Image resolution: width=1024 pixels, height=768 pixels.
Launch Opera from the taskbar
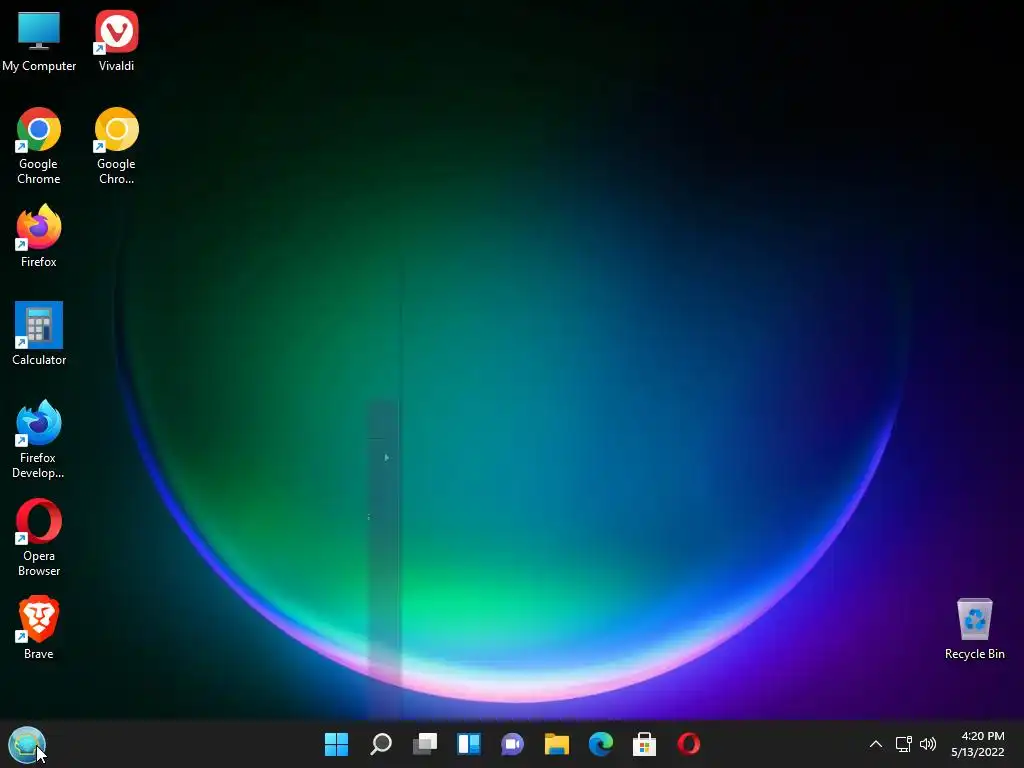[x=688, y=744]
